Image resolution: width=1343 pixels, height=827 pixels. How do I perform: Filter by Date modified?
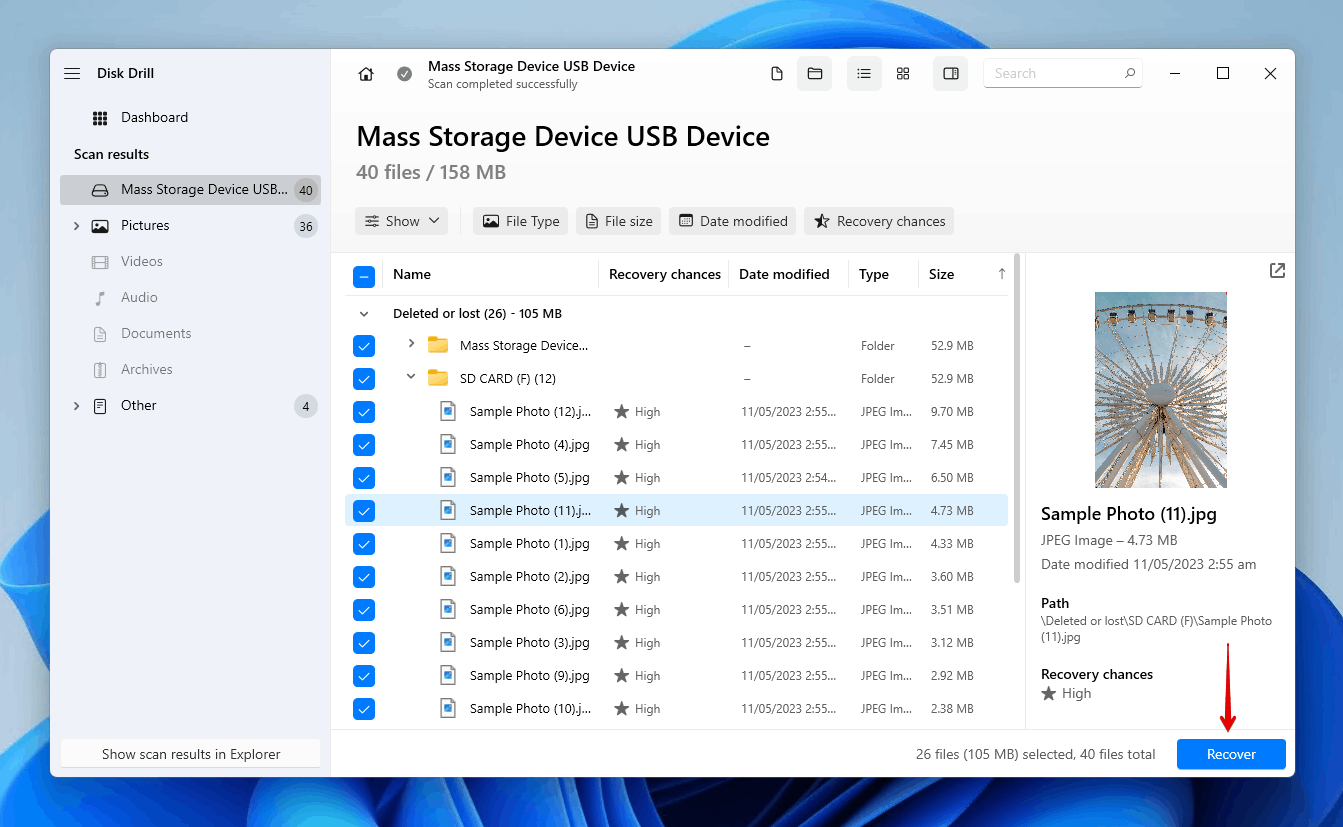point(732,221)
